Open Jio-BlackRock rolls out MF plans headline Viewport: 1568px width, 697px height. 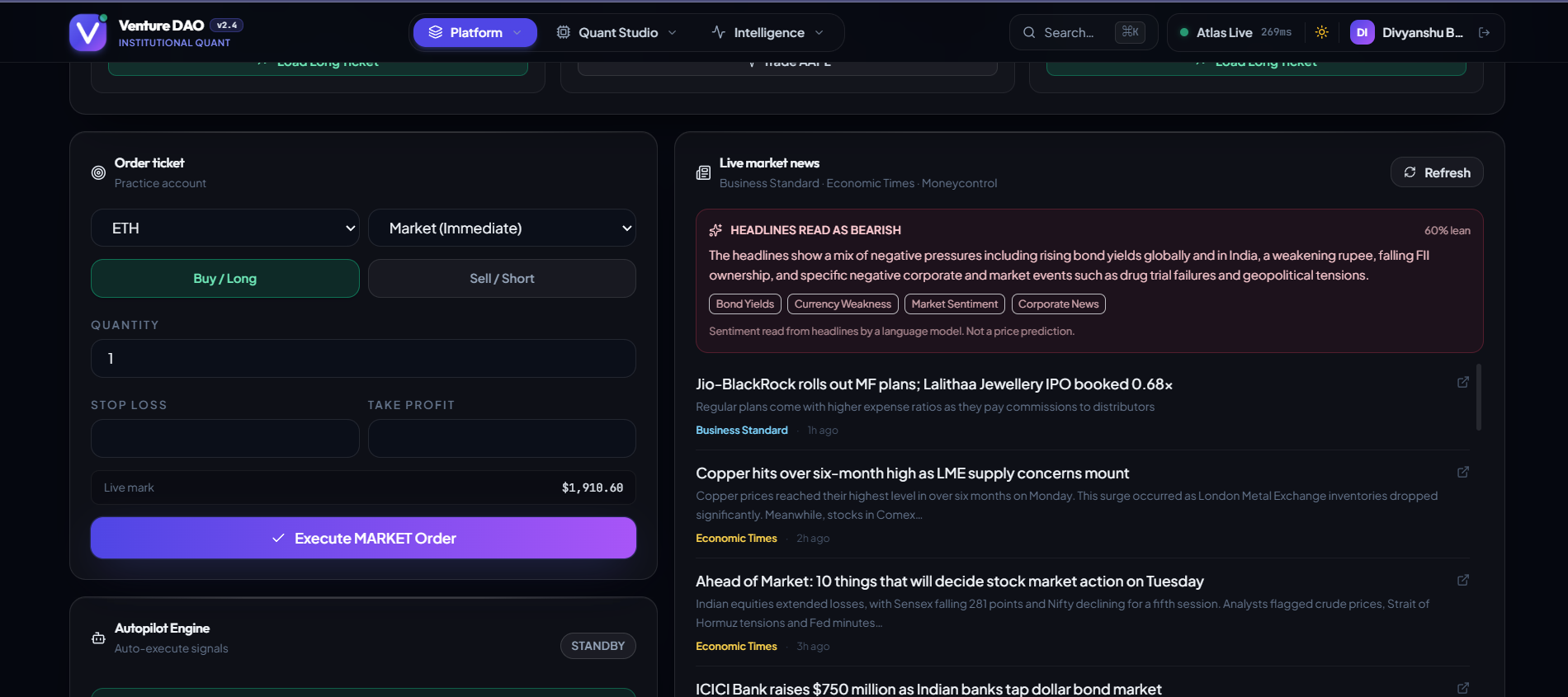tap(934, 384)
